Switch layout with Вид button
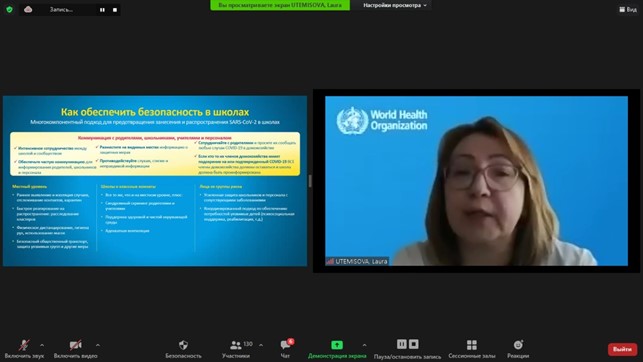The width and height of the screenshot is (643, 362). (x=628, y=9)
